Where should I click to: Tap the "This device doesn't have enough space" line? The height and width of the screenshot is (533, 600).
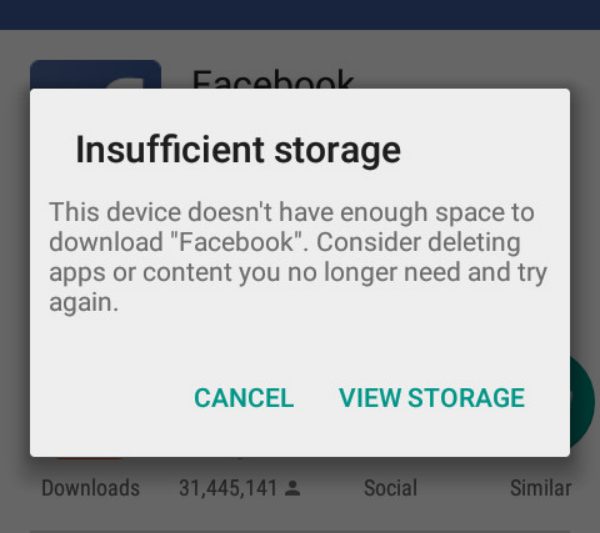click(292, 213)
